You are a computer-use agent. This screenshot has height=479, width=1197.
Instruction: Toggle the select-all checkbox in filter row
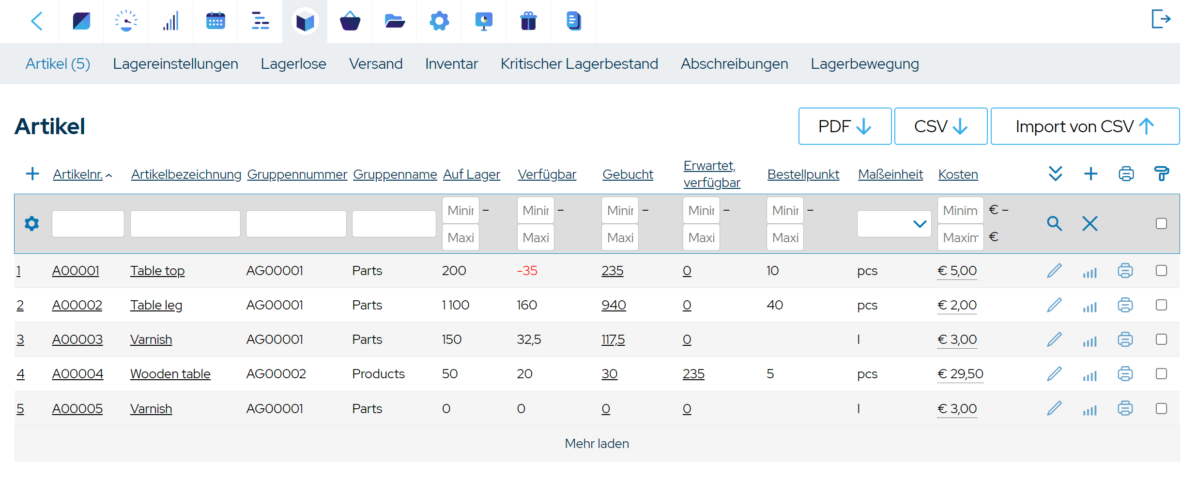pyautogui.click(x=1161, y=224)
